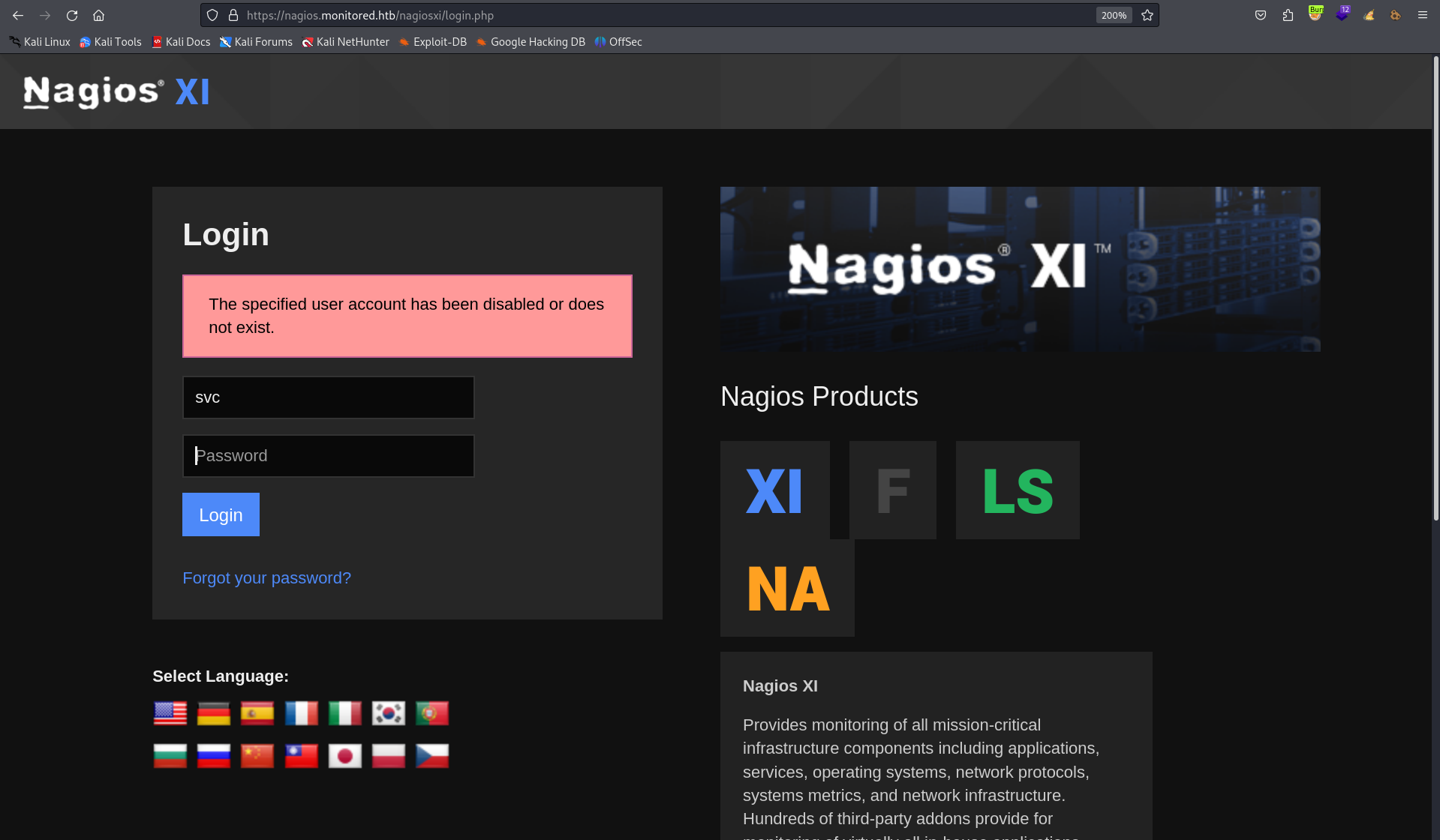Viewport: 1440px width, 840px height.
Task: Select the Portuguese flag language
Action: pyautogui.click(x=432, y=713)
